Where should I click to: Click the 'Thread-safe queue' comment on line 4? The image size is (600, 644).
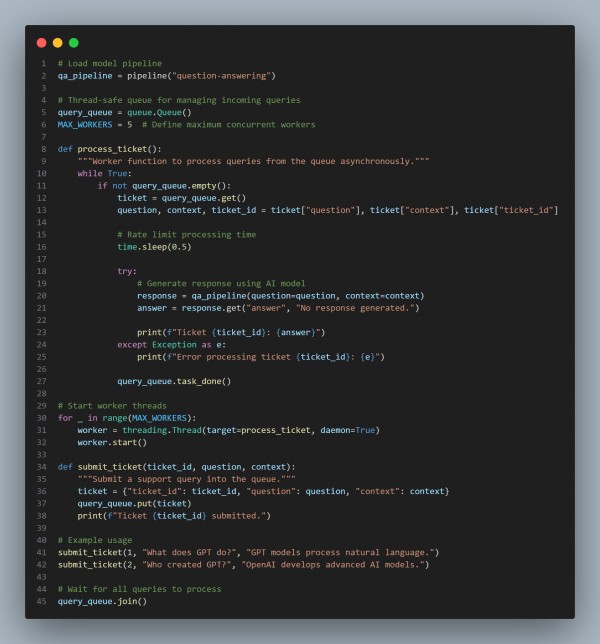179,100
